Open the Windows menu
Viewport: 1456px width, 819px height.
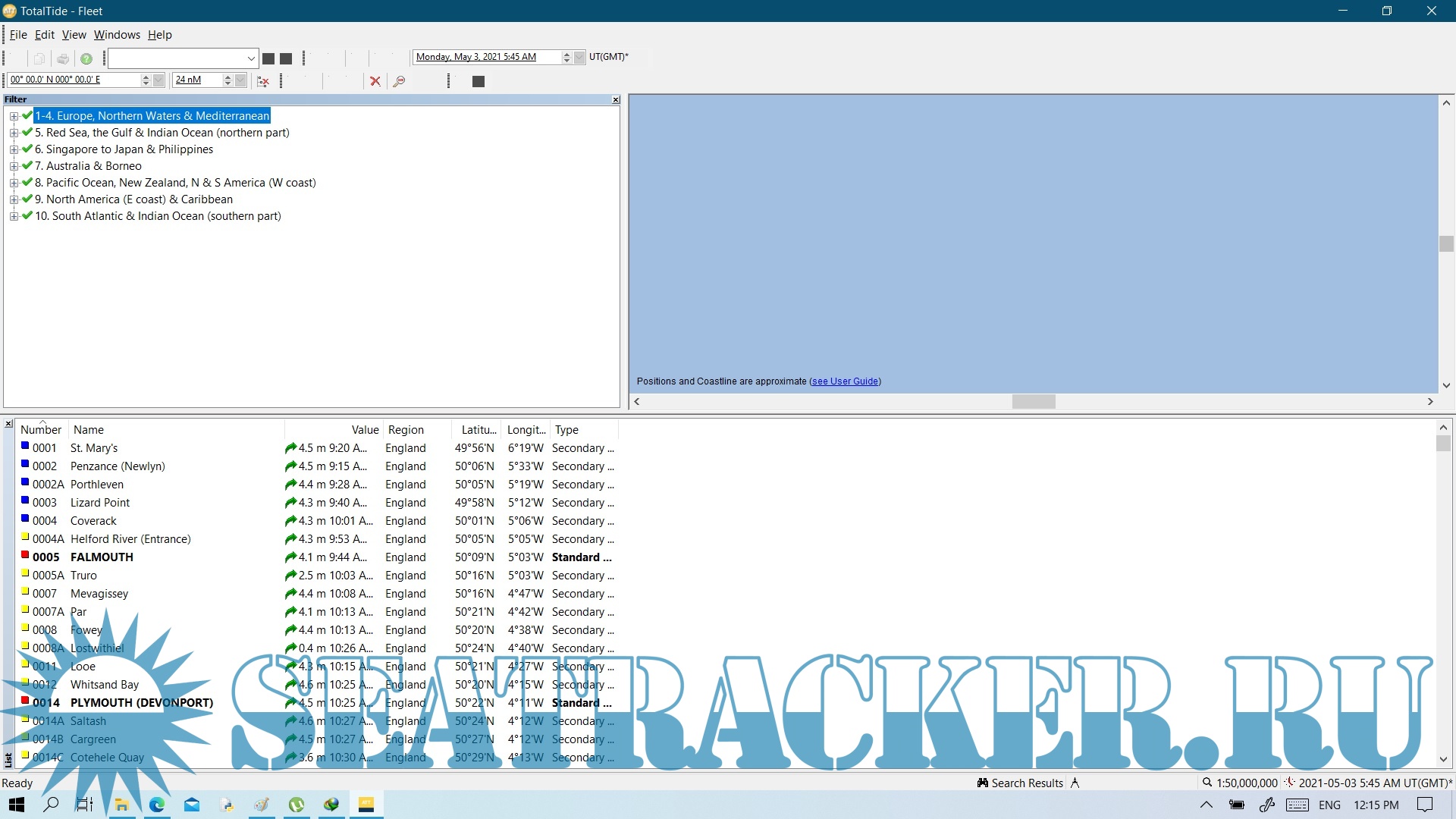pos(117,35)
